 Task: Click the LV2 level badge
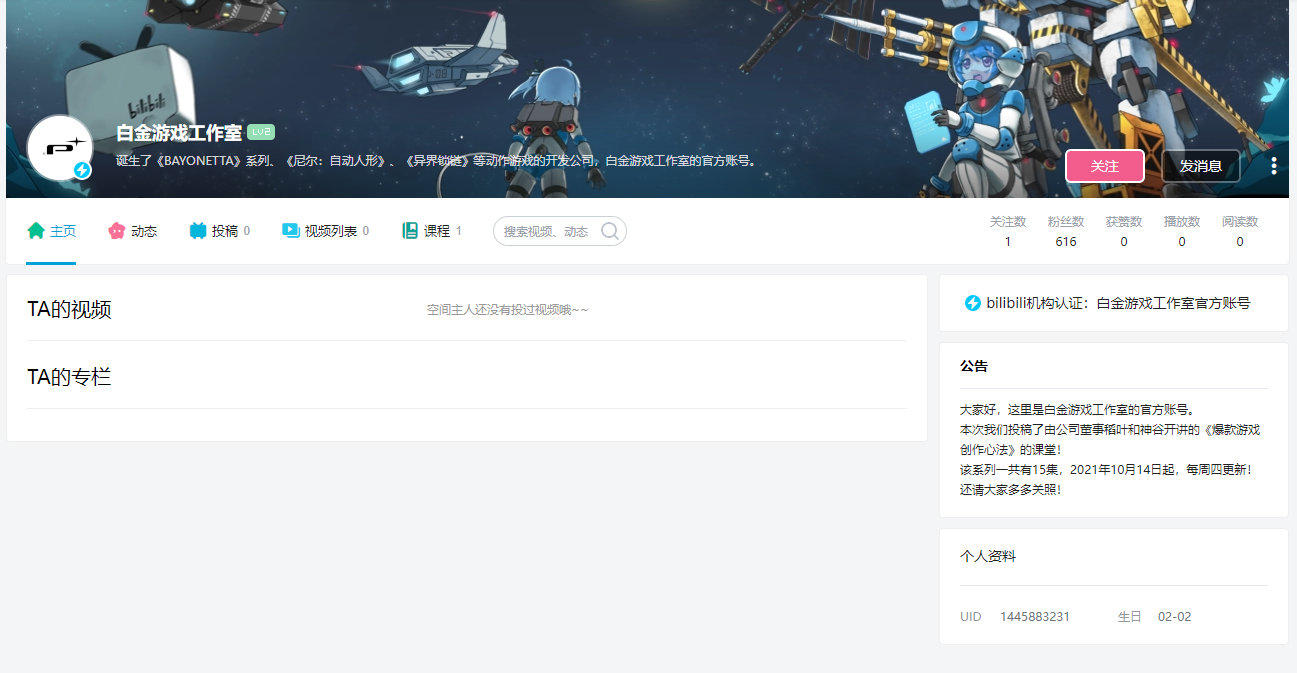[x=261, y=132]
